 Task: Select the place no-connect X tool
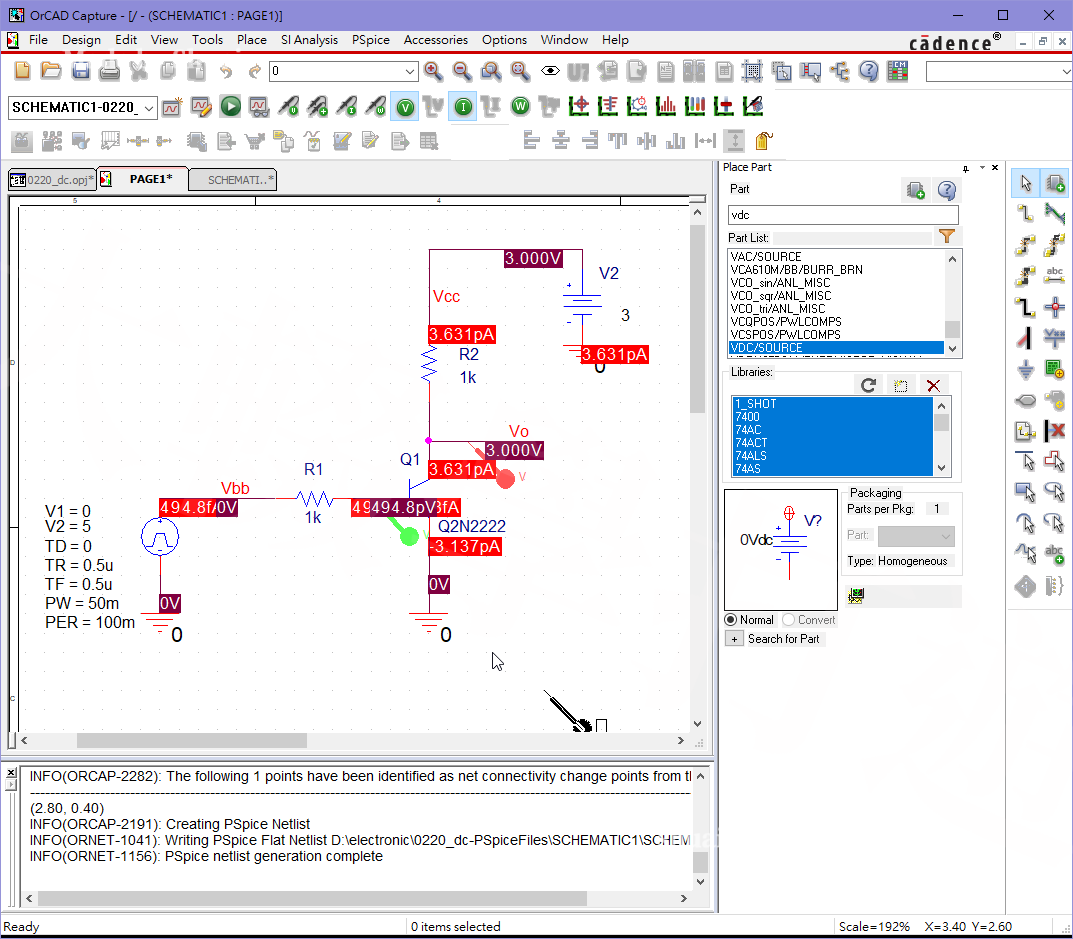1055,430
